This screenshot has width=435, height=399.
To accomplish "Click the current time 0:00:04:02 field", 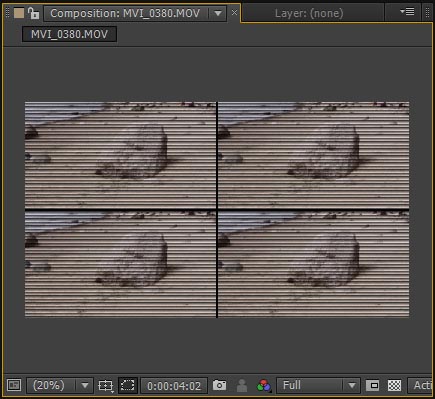I will pyautogui.click(x=174, y=386).
